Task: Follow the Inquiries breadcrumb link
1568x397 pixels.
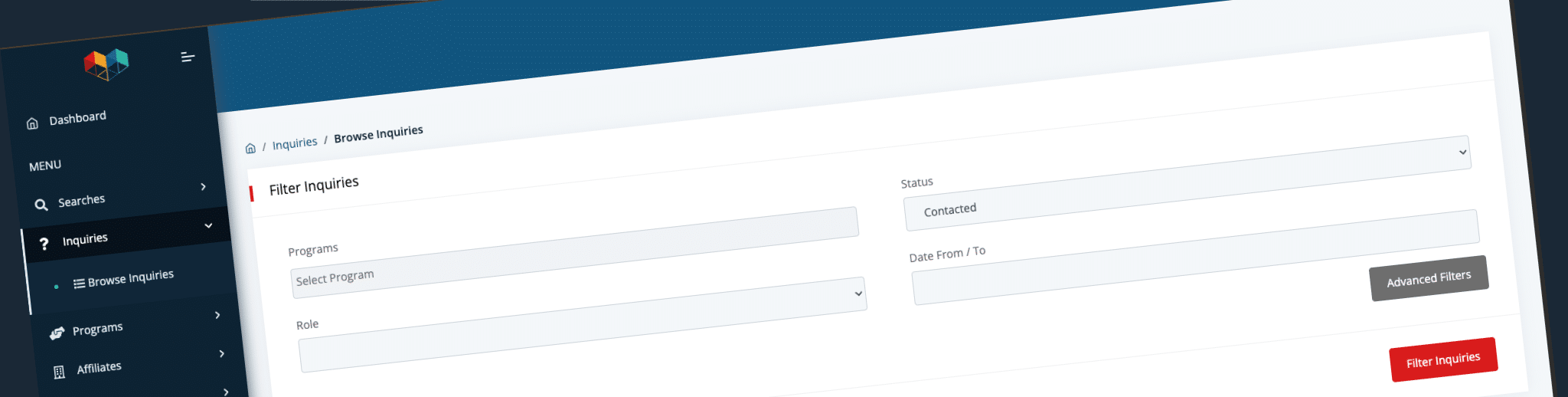Action: [x=295, y=143]
